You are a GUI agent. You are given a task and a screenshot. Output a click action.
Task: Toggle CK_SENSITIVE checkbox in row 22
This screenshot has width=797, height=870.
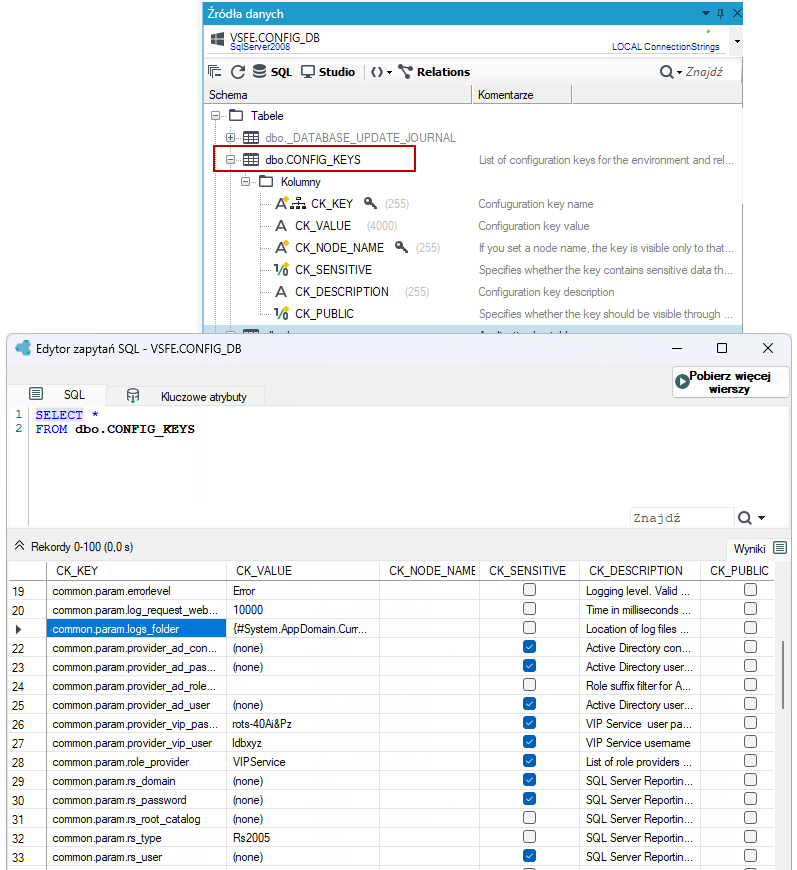[x=529, y=647]
